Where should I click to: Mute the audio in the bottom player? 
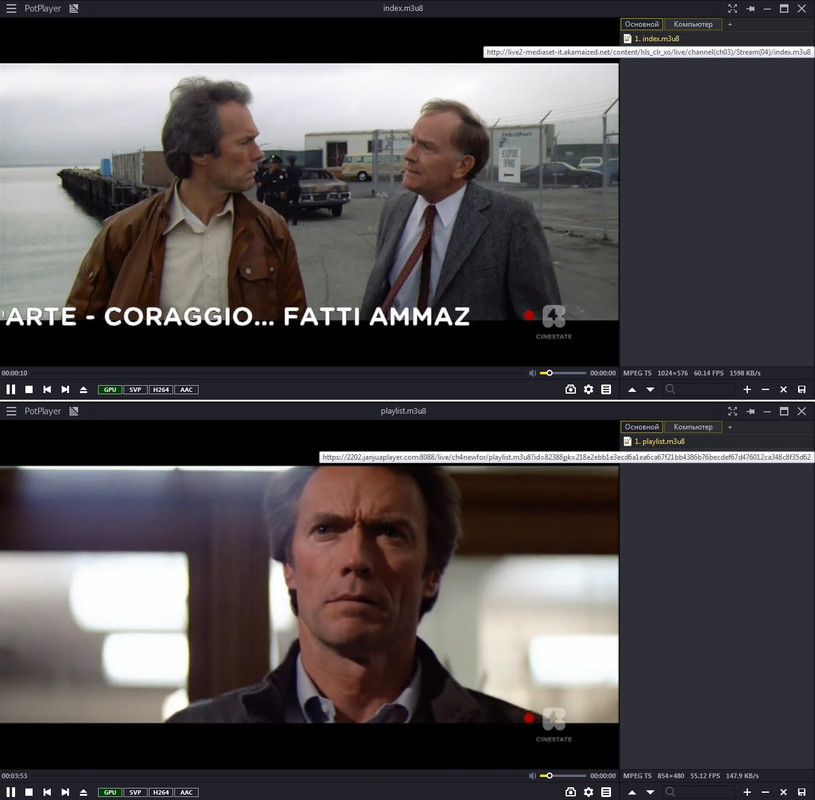tap(532, 776)
